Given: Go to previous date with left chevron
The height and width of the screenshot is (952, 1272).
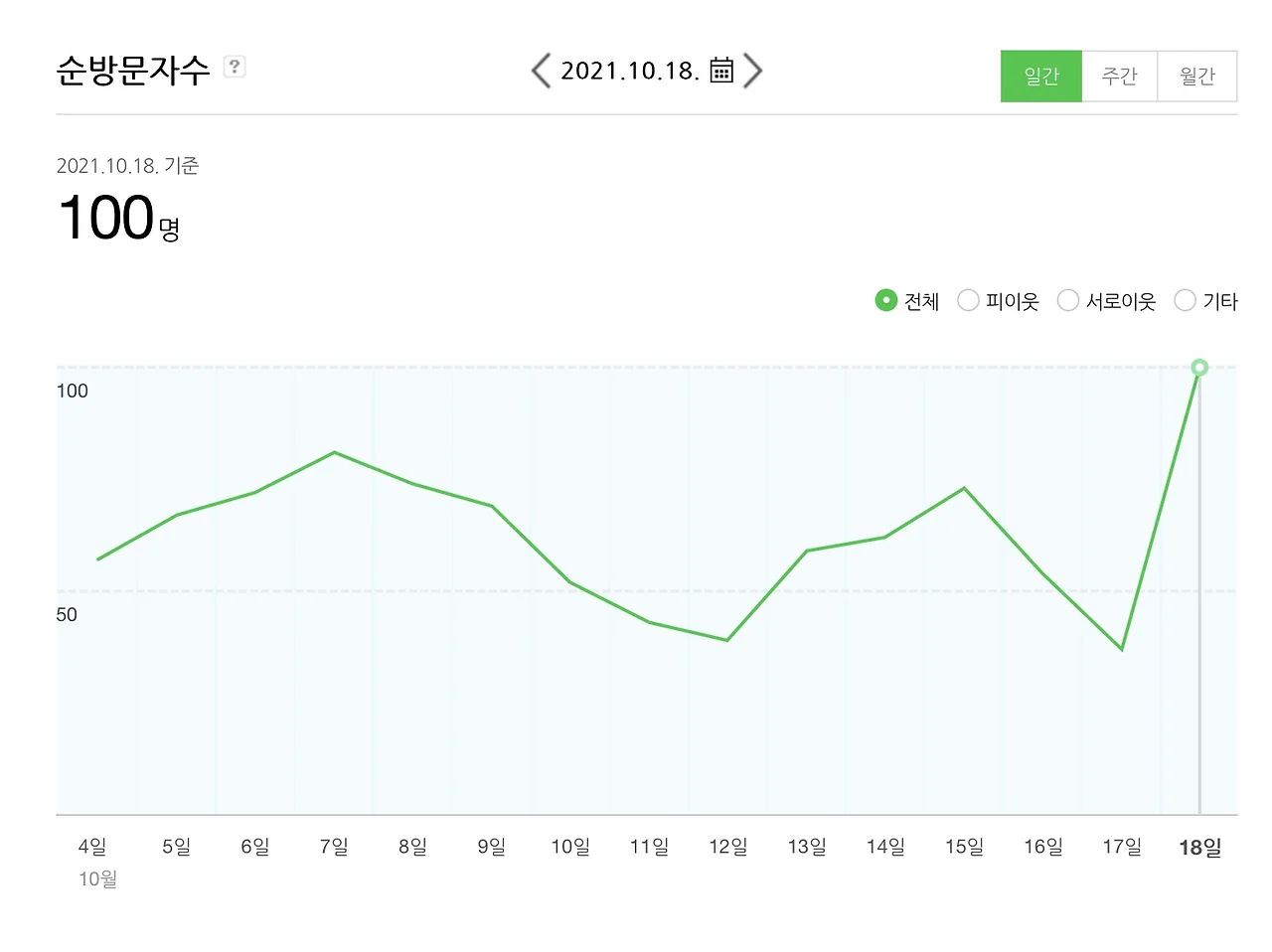Looking at the screenshot, I should tap(541, 71).
